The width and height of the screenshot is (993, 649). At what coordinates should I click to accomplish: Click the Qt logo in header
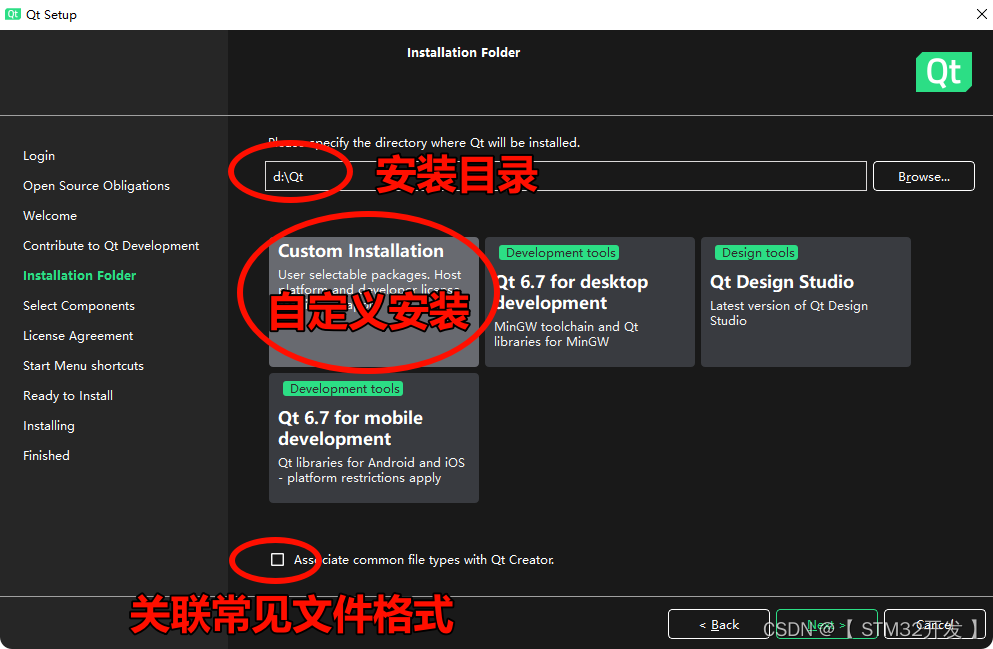(x=944, y=72)
